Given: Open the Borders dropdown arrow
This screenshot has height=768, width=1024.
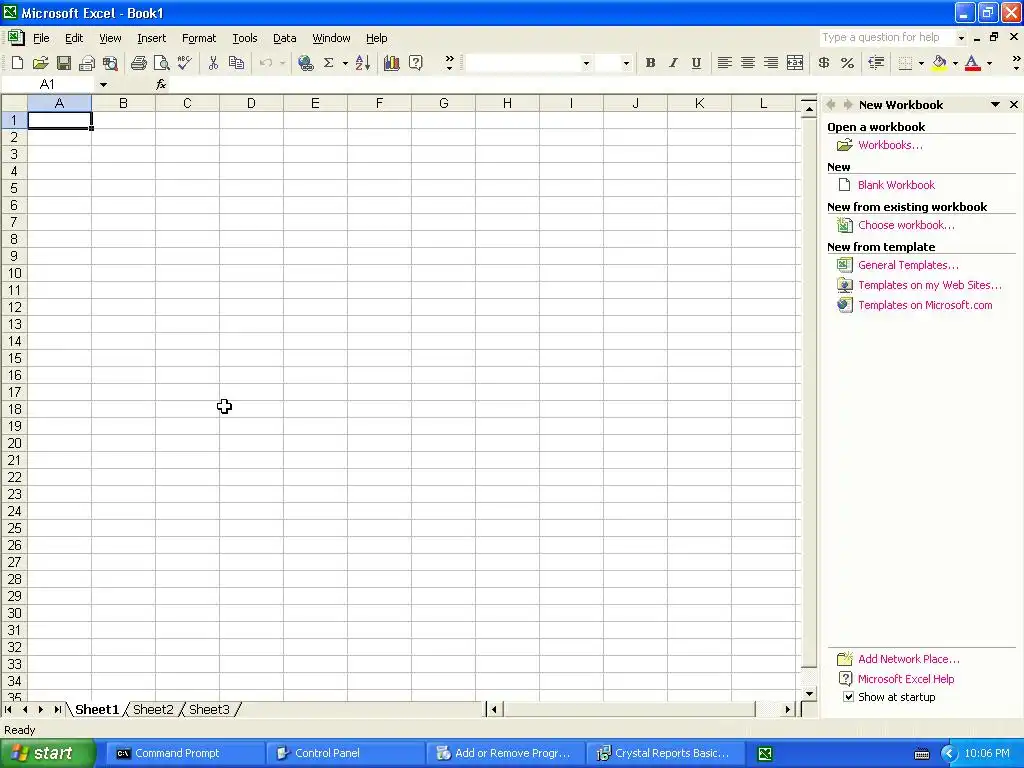Looking at the screenshot, I should pyautogui.click(x=921, y=63).
